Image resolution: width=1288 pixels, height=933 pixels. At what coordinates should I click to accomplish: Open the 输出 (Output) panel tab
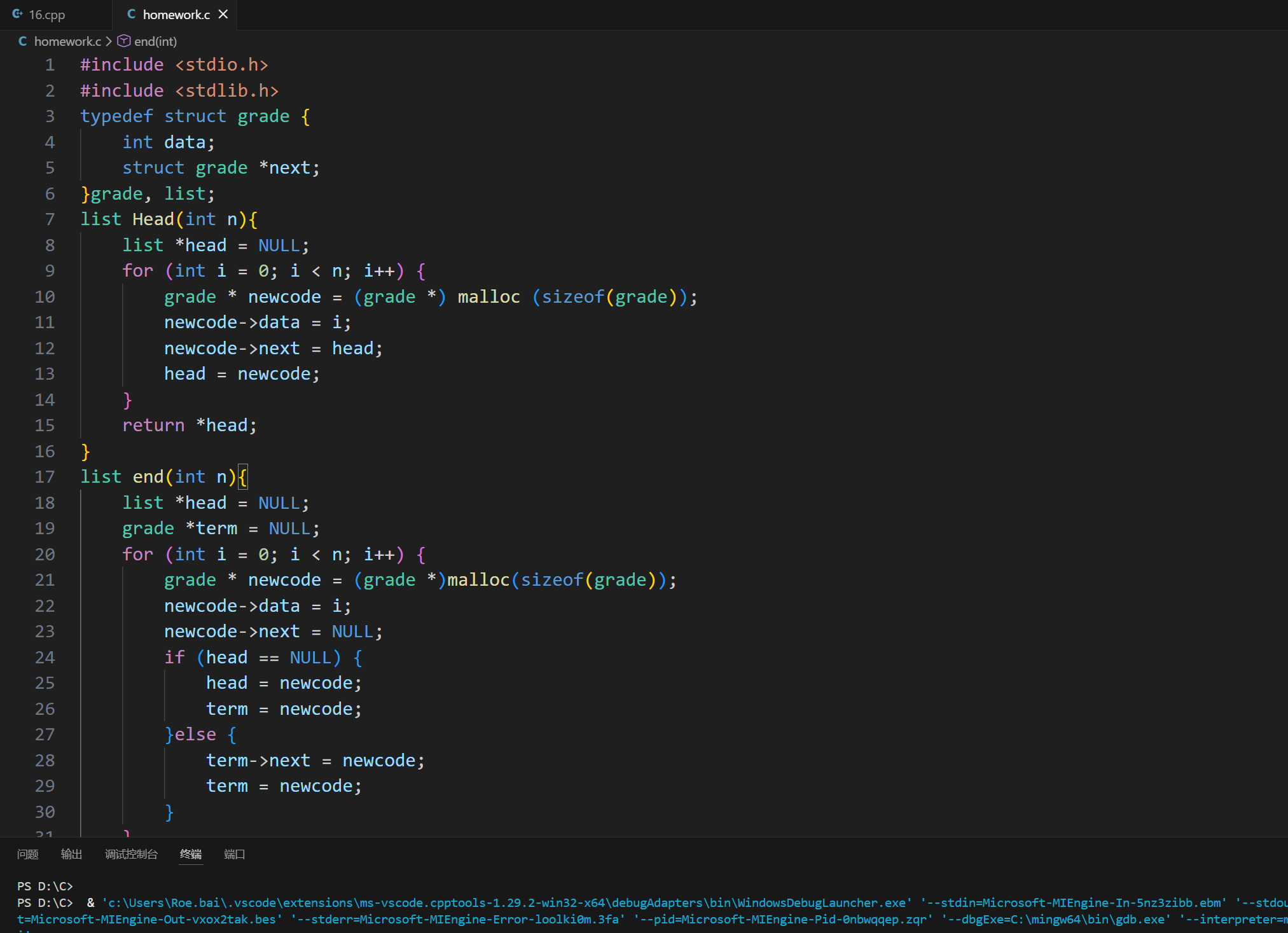71,854
